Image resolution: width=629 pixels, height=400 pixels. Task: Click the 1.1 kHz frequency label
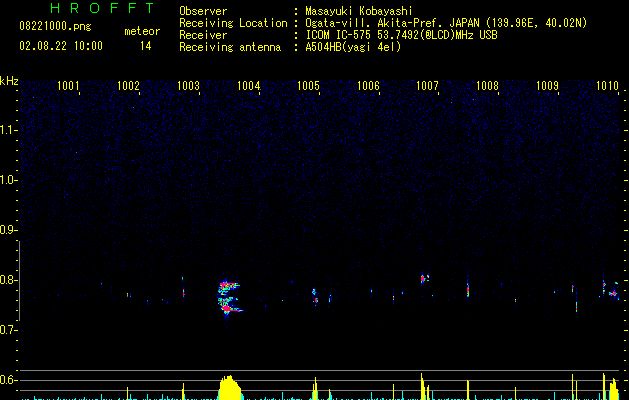point(8,130)
